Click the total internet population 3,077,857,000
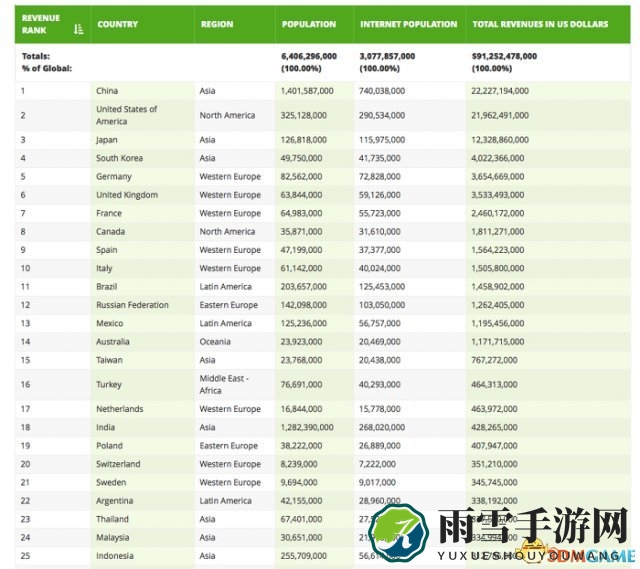640x569 pixels. point(387,56)
